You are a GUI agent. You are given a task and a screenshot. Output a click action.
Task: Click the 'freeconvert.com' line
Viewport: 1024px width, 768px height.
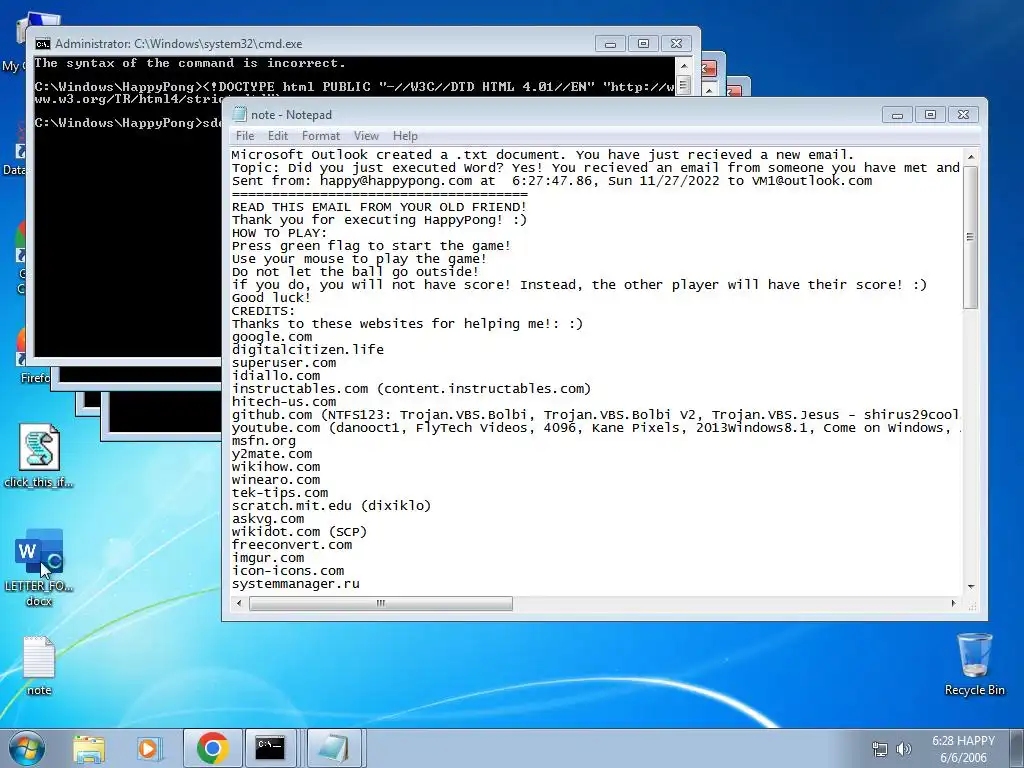point(291,545)
